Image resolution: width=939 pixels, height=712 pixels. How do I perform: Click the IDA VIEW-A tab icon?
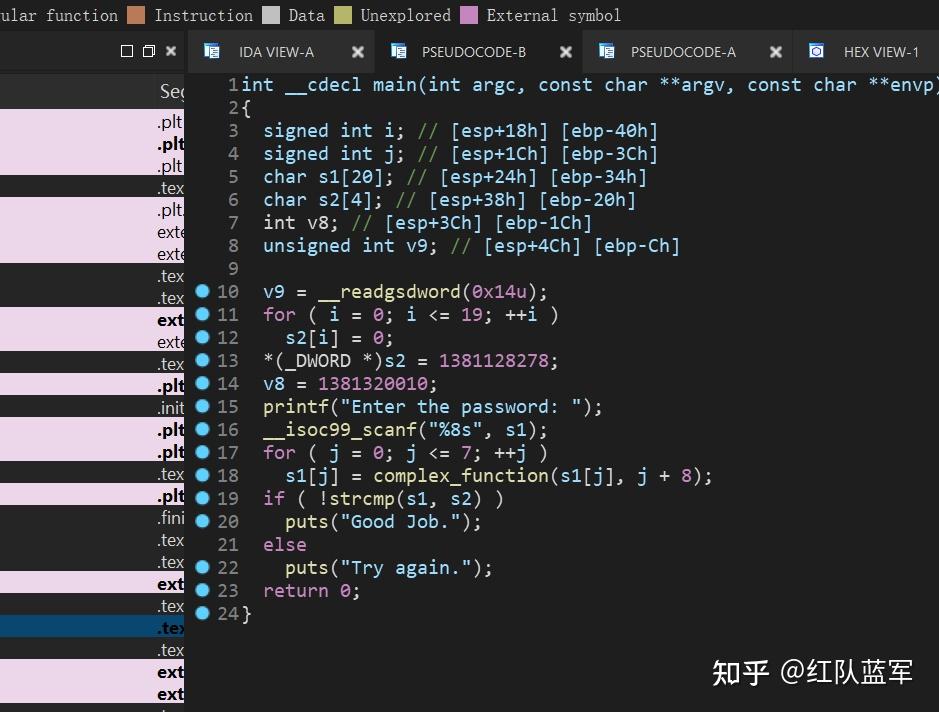pos(211,51)
